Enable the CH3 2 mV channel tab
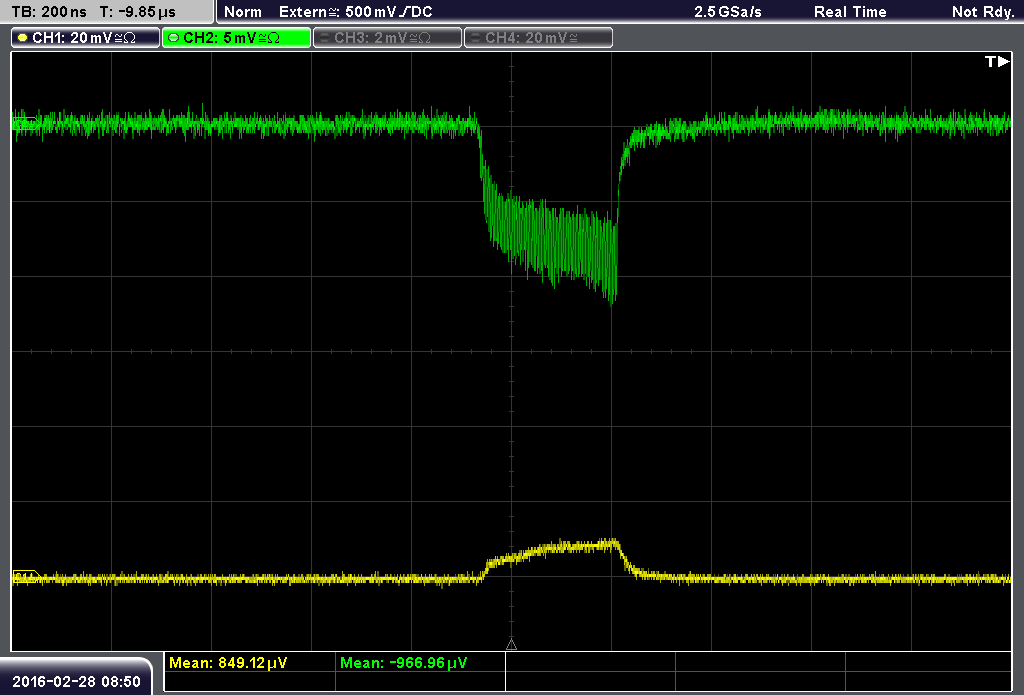Screen dimensions: 1024x695 point(387,38)
